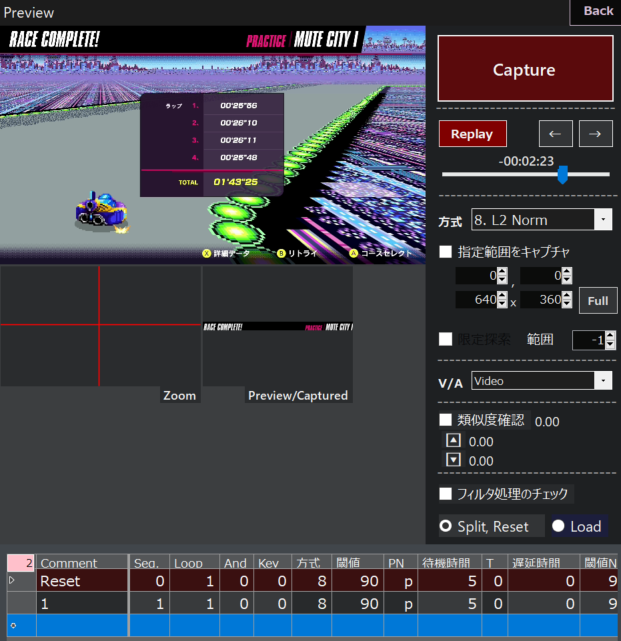Click the down-triangle similarity icon
621x641 pixels.
pos(453,460)
